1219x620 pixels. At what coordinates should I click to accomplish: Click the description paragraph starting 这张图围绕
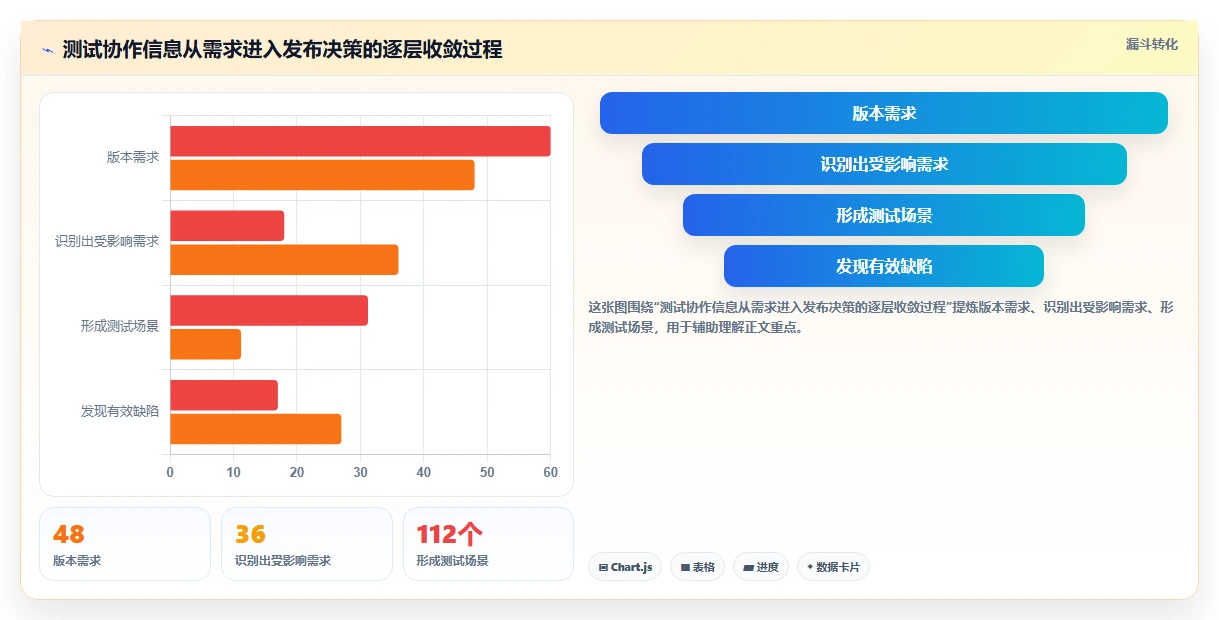coord(881,317)
